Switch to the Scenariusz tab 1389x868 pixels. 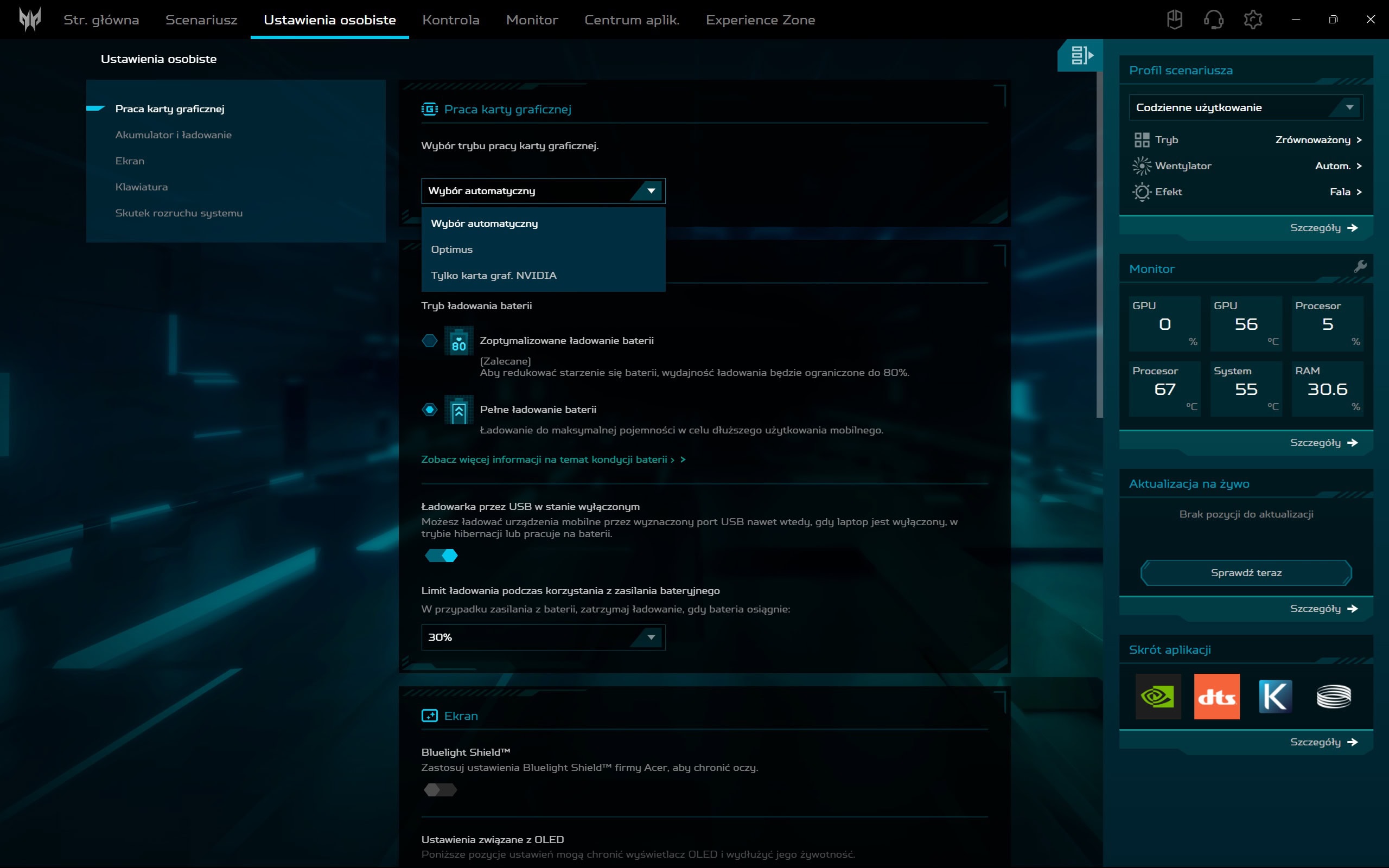[x=201, y=20]
